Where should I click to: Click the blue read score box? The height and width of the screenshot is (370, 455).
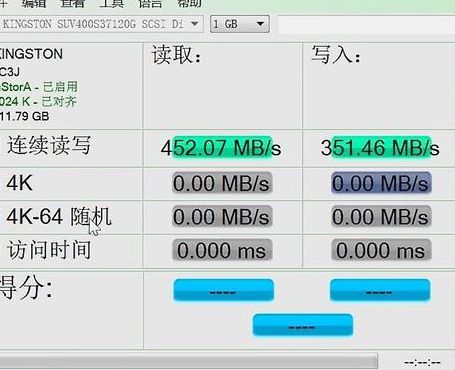coord(224,290)
